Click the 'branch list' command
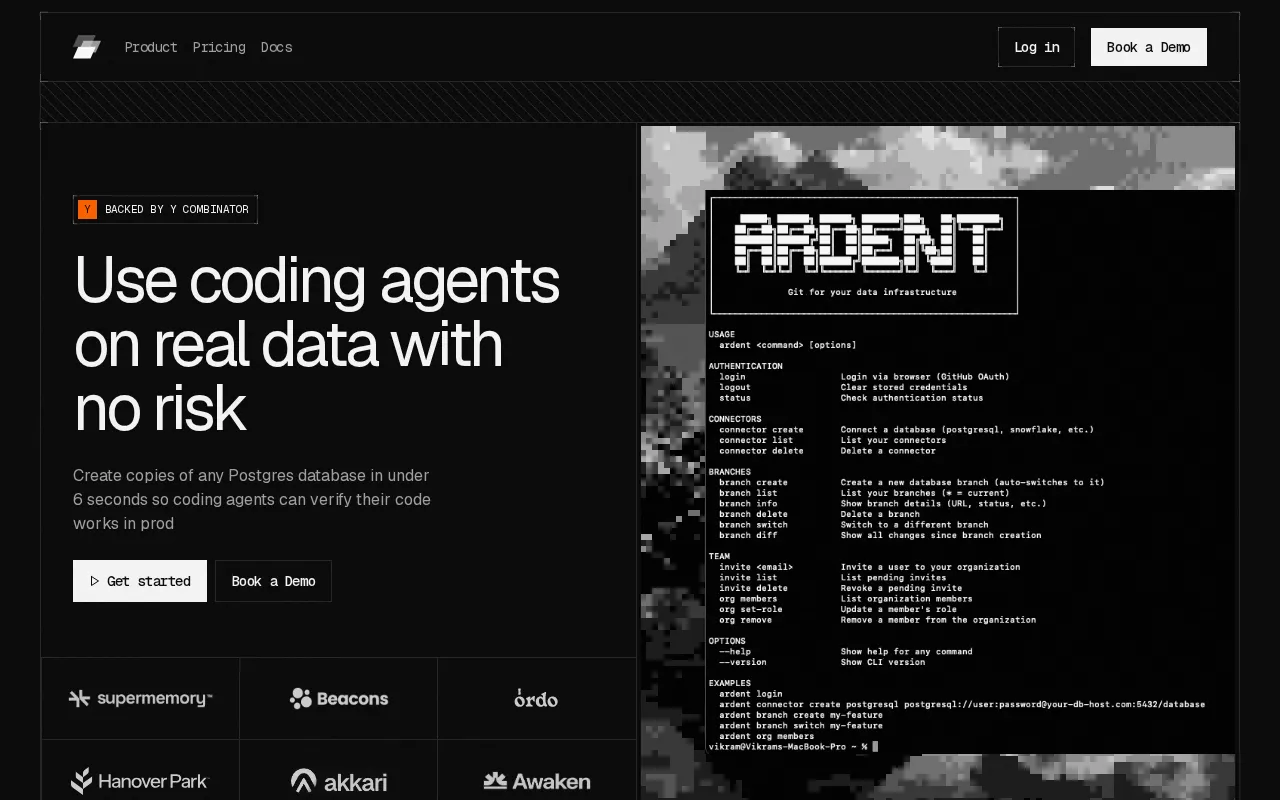The height and width of the screenshot is (800, 1280). [x=748, y=493]
